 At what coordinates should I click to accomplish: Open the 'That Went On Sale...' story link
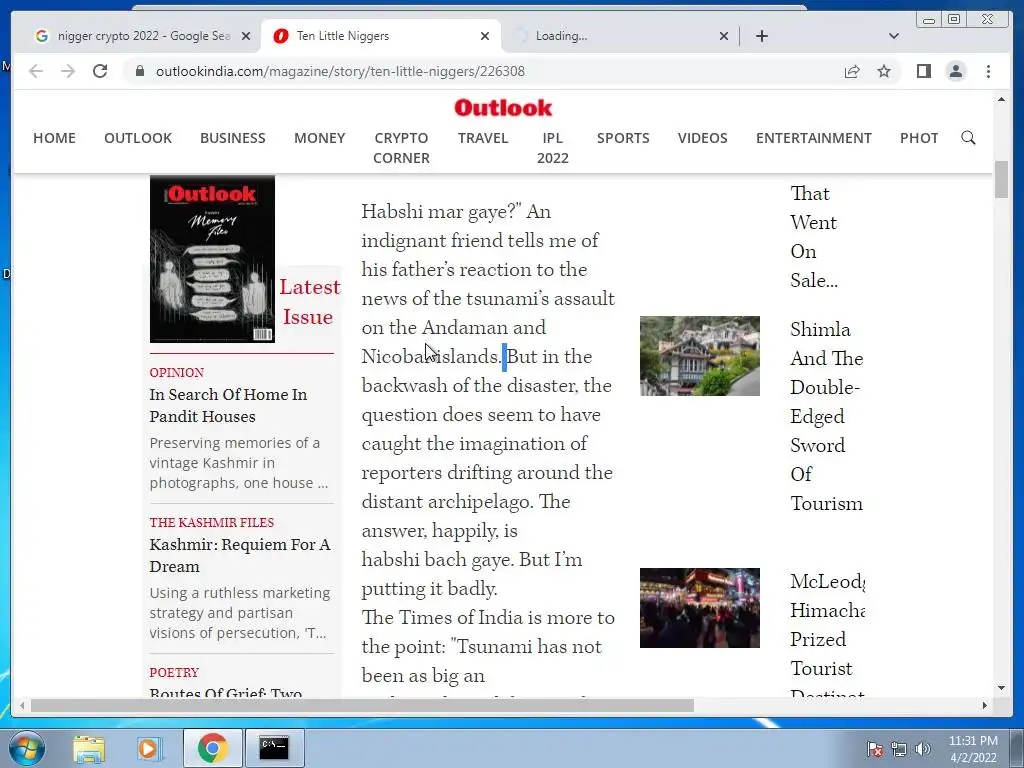click(x=814, y=237)
